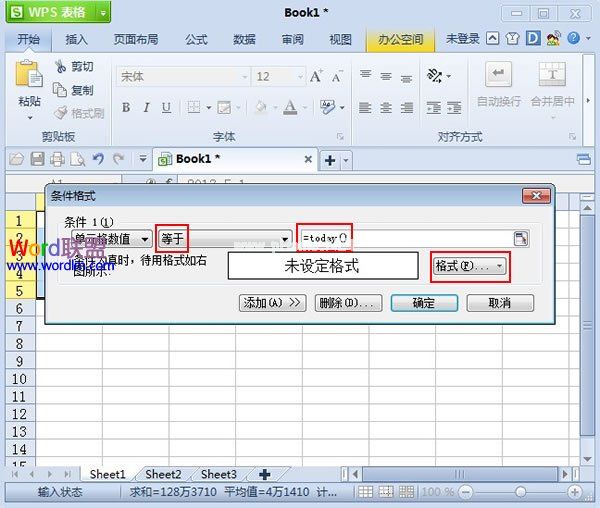
Task: Click the text orientation icon
Action: coord(435,76)
